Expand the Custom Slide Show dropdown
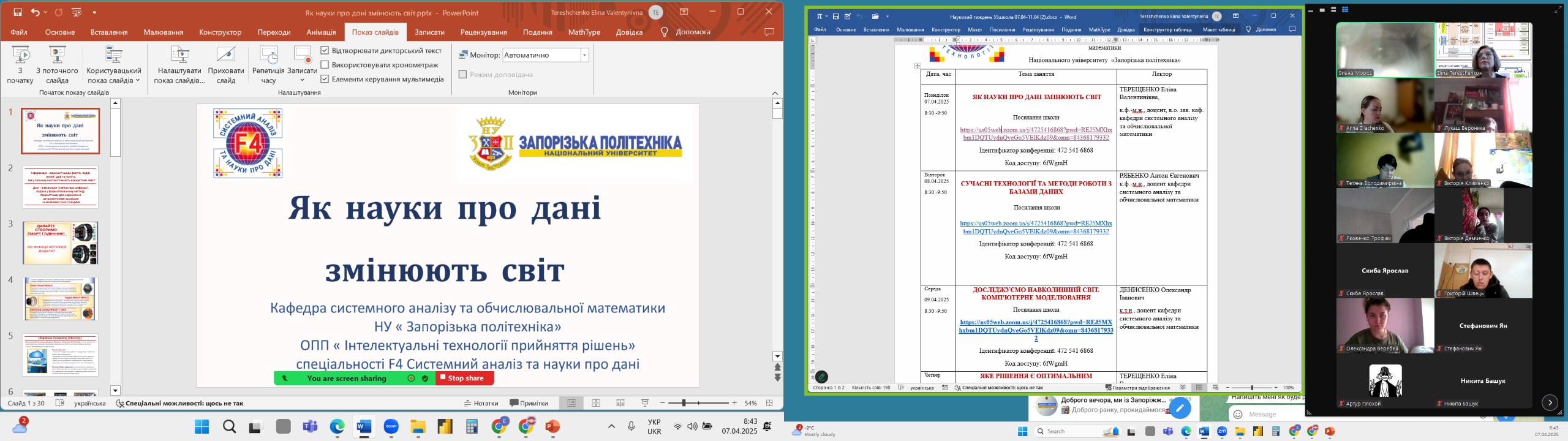Viewport: 1568px width, 441px height. tap(137, 80)
